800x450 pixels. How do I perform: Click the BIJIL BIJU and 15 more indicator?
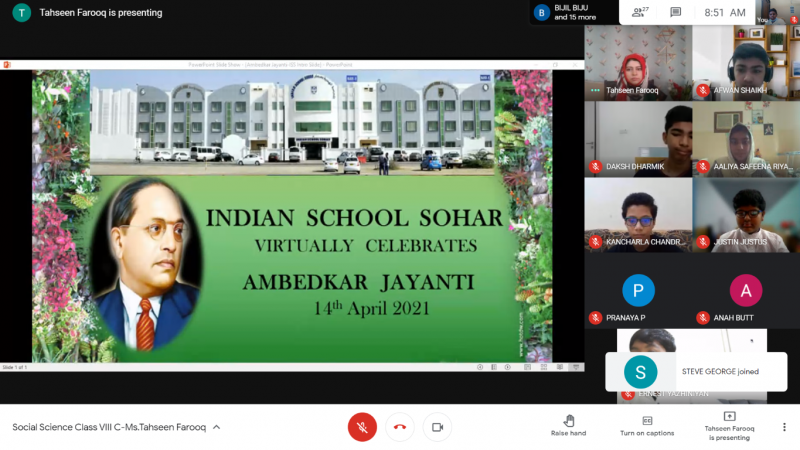[x=575, y=12]
